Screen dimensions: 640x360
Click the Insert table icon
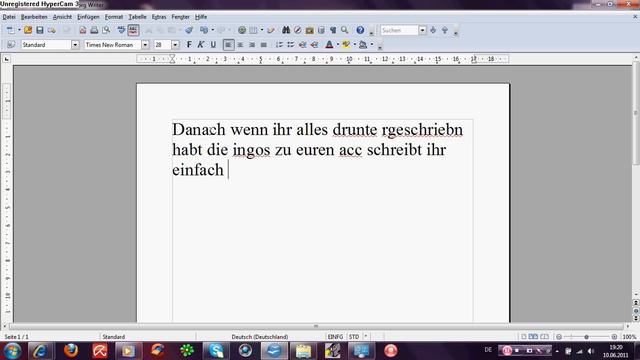253,30
